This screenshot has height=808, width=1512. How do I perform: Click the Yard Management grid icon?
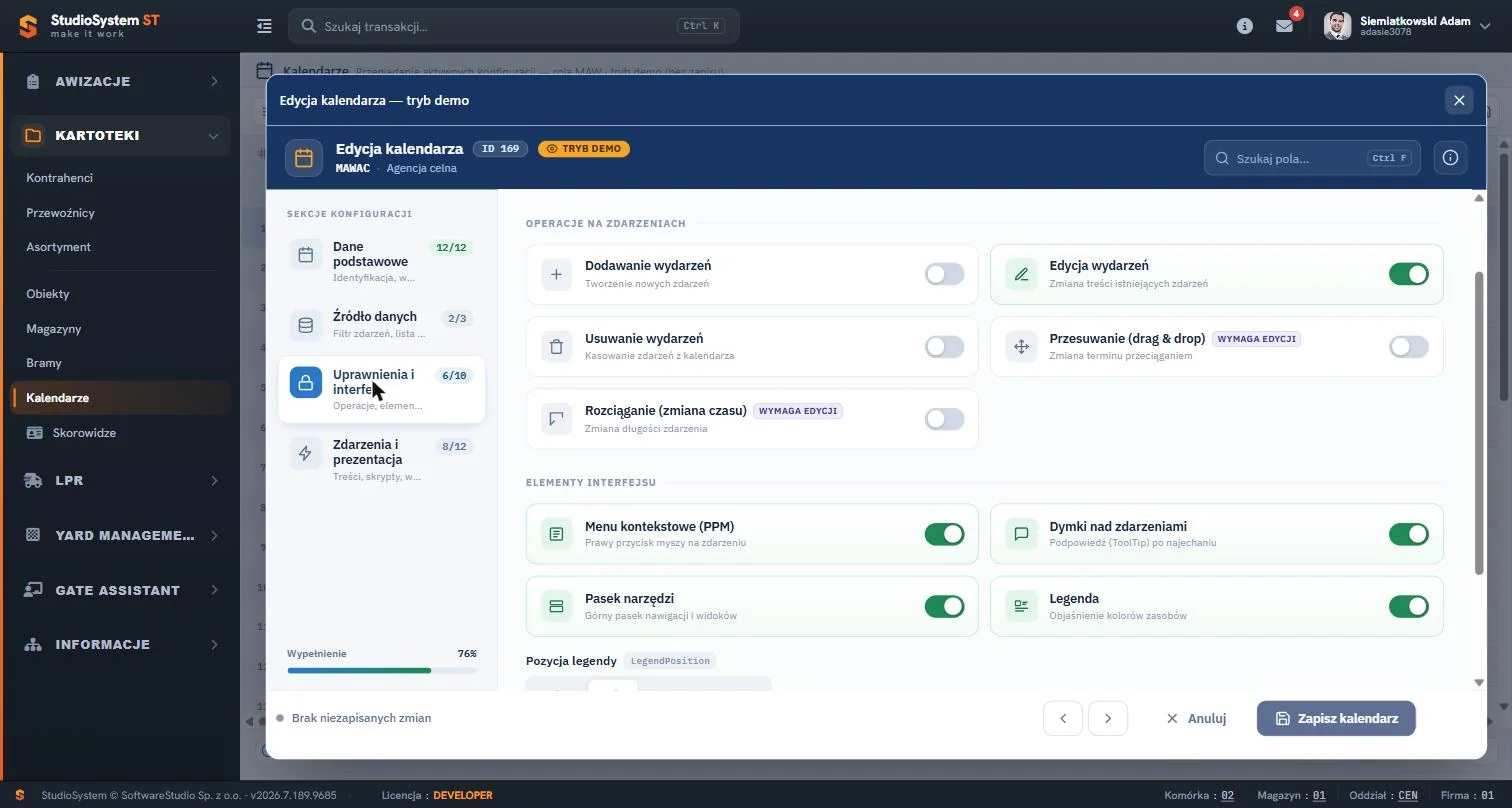[33, 535]
